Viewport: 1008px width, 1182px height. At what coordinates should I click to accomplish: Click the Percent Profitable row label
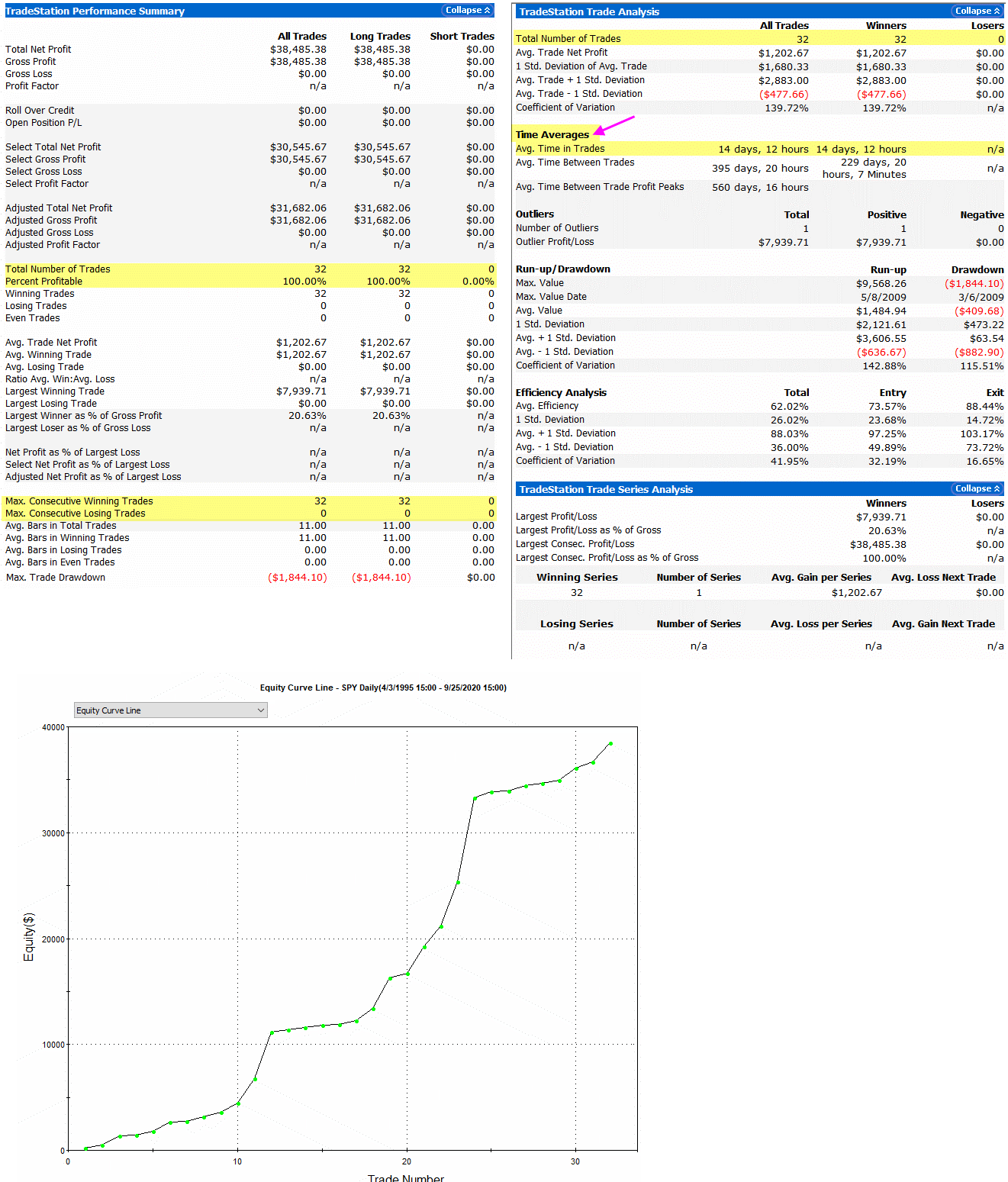pos(43,282)
